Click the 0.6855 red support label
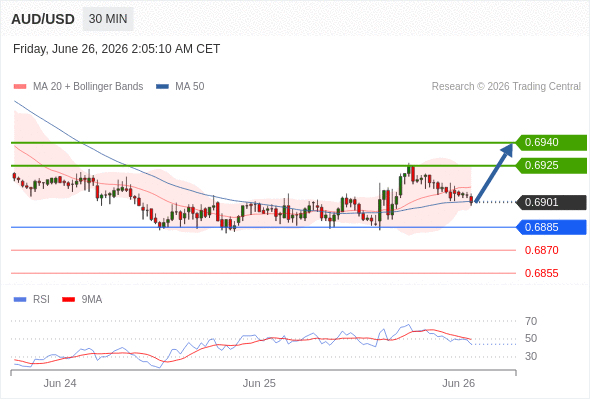 point(541,273)
